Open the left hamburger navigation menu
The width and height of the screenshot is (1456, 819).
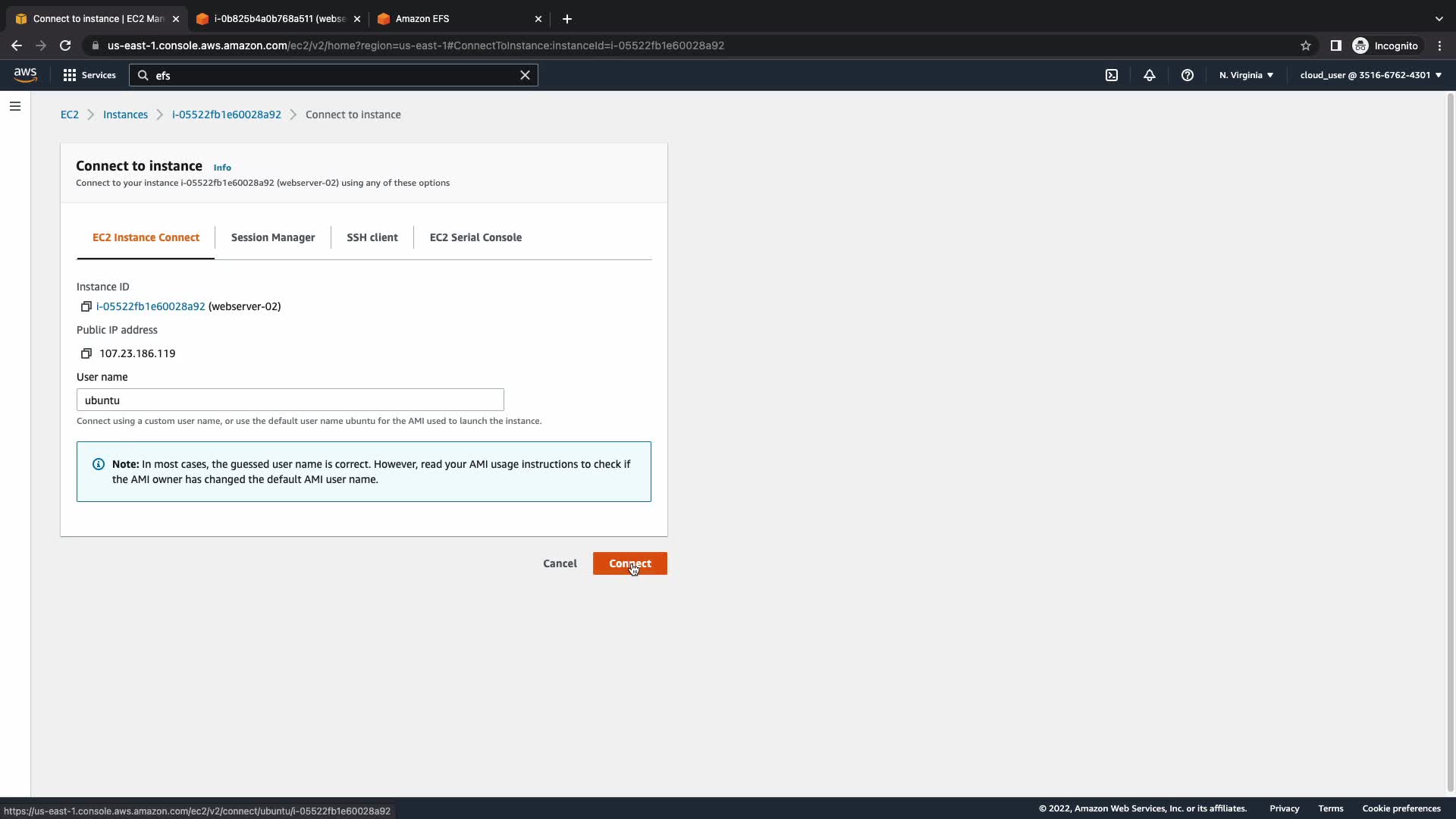pos(15,106)
